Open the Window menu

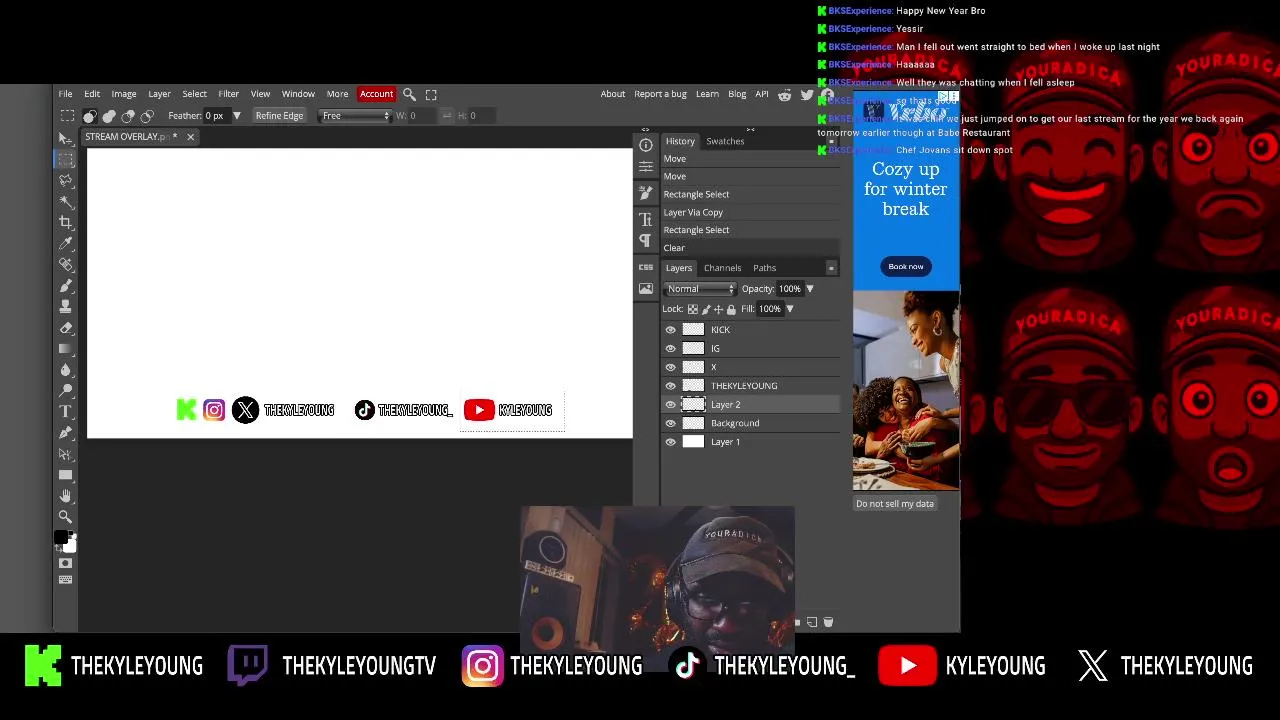[x=298, y=94]
